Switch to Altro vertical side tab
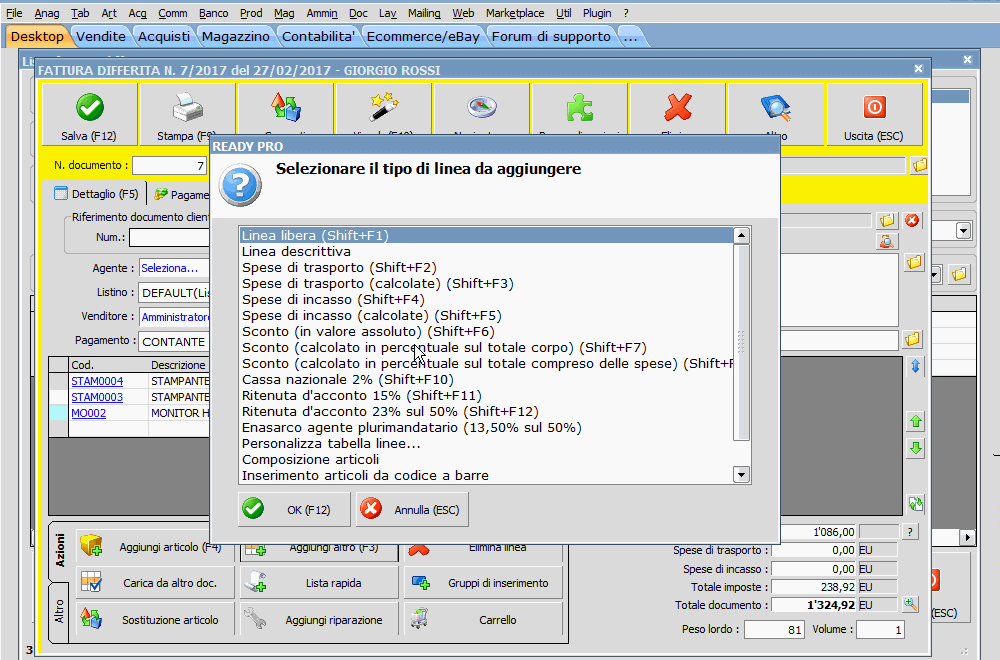The height and width of the screenshot is (660, 1000). click(x=59, y=612)
